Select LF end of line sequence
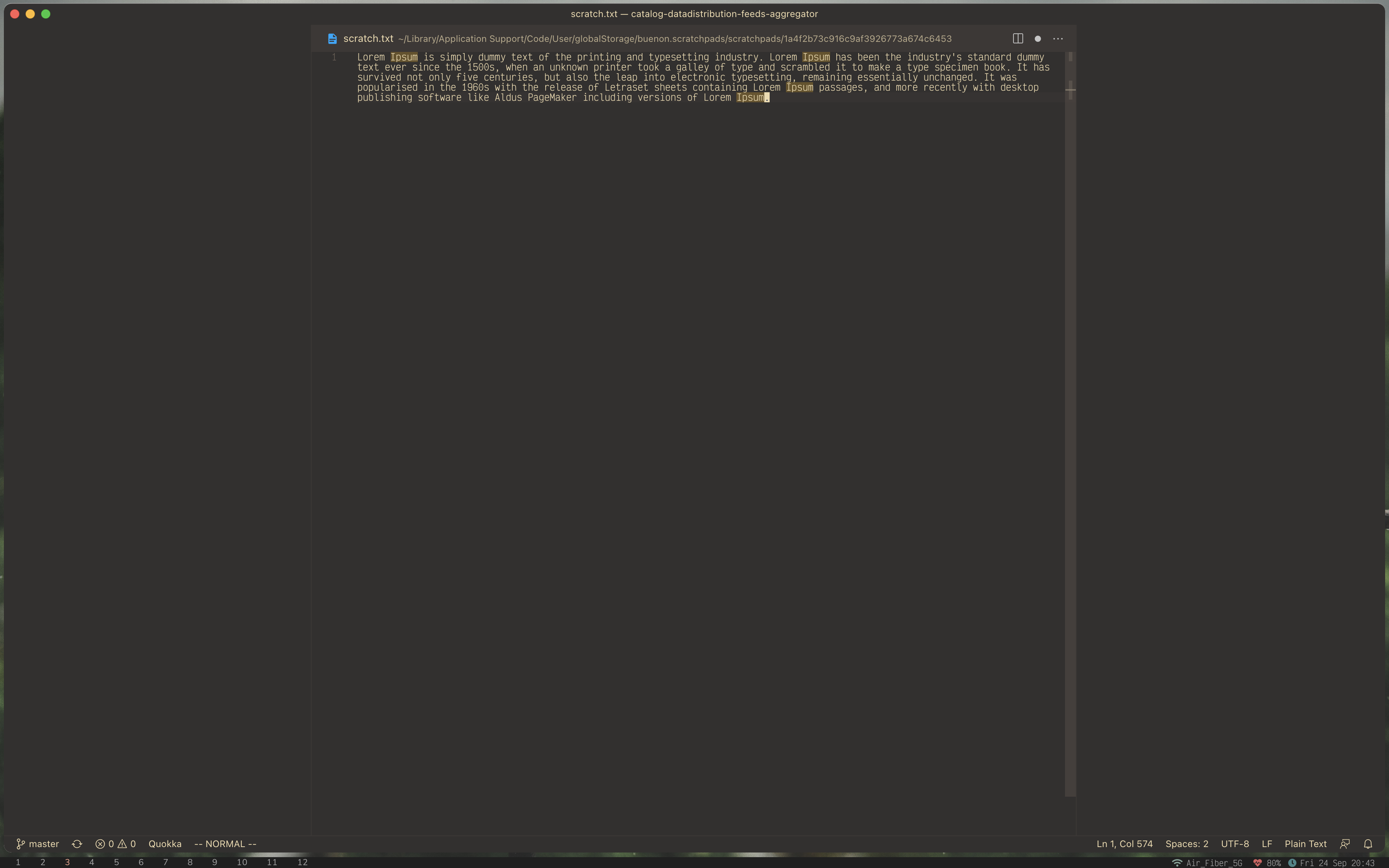1389x868 pixels. (x=1267, y=843)
